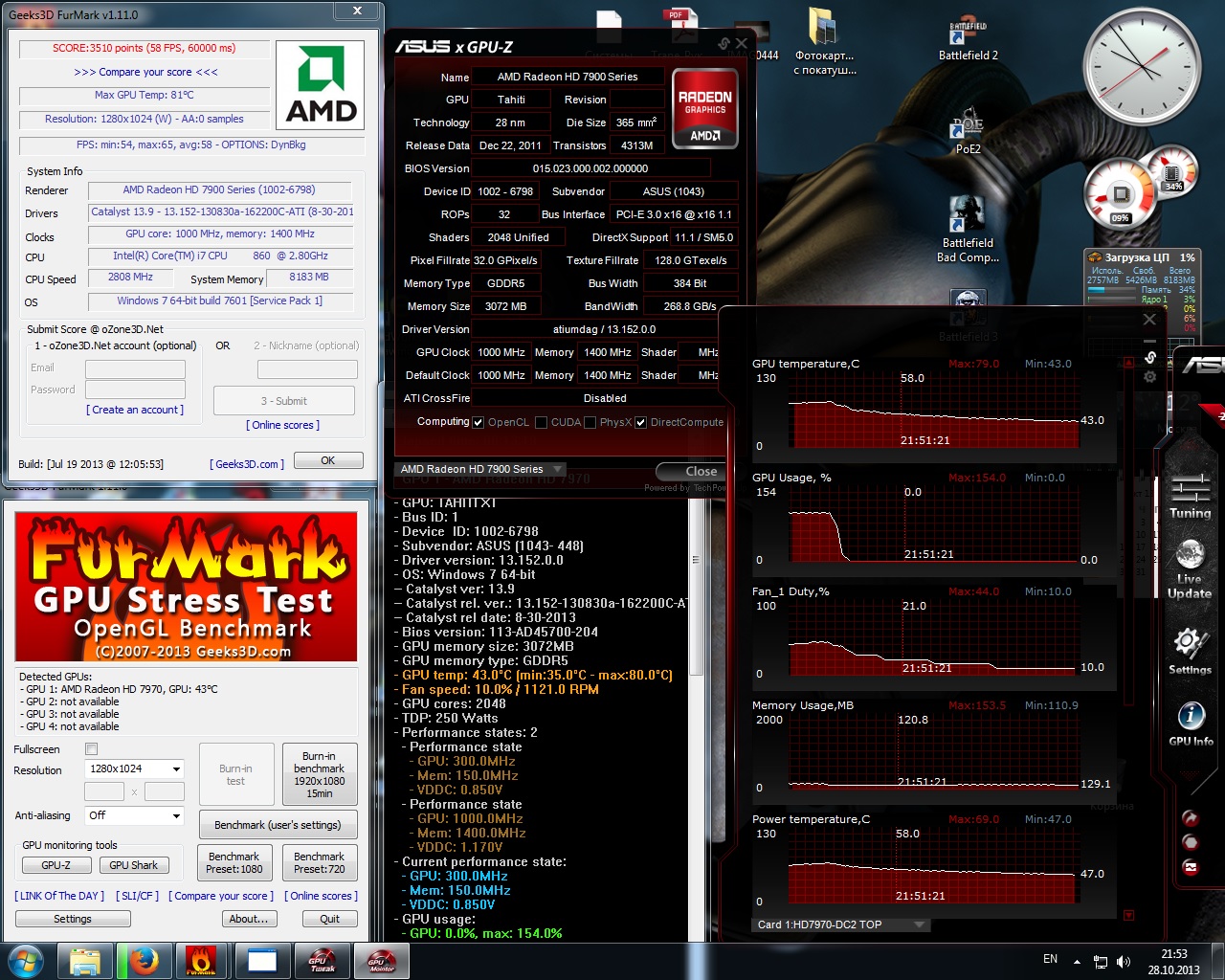Open 'LINK Of The DAY' link

59,896
